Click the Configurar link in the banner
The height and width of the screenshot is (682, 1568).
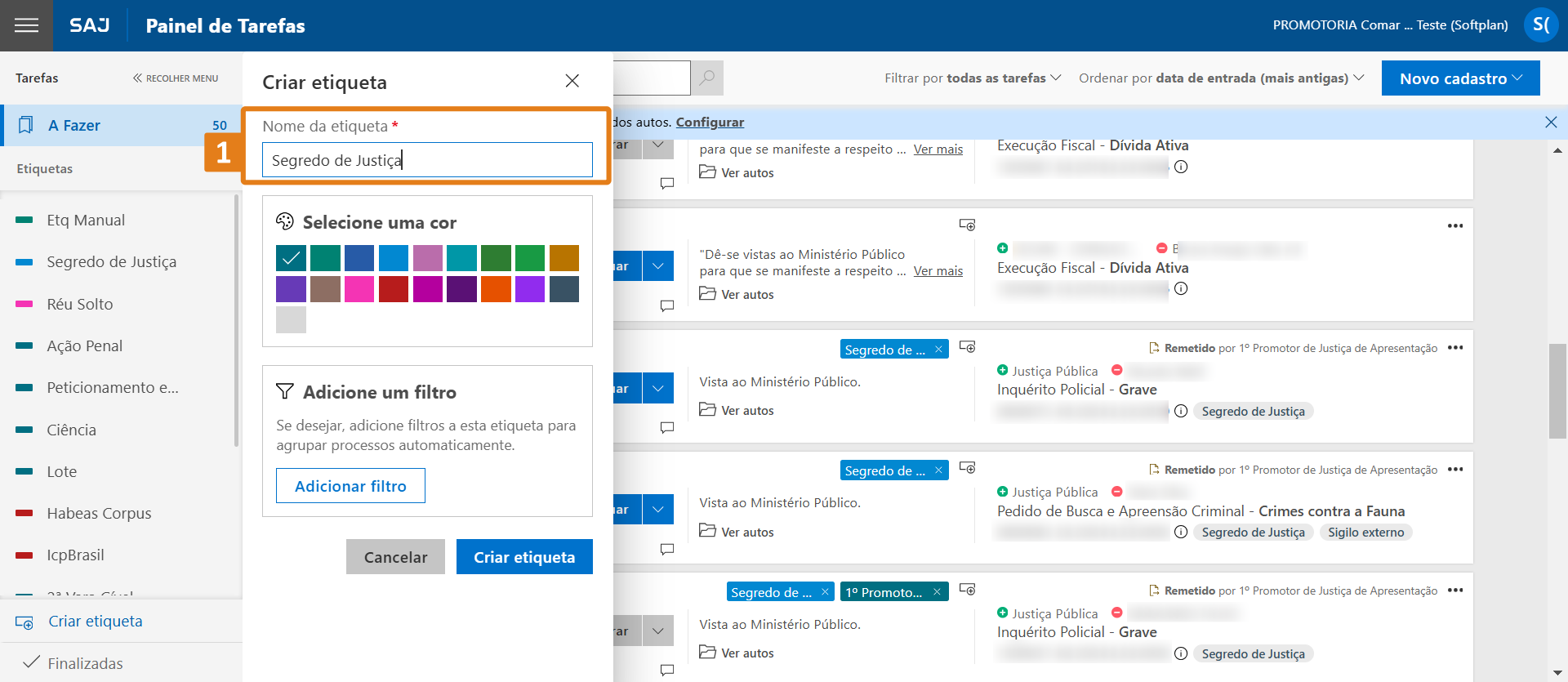click(x=710, y=123)
